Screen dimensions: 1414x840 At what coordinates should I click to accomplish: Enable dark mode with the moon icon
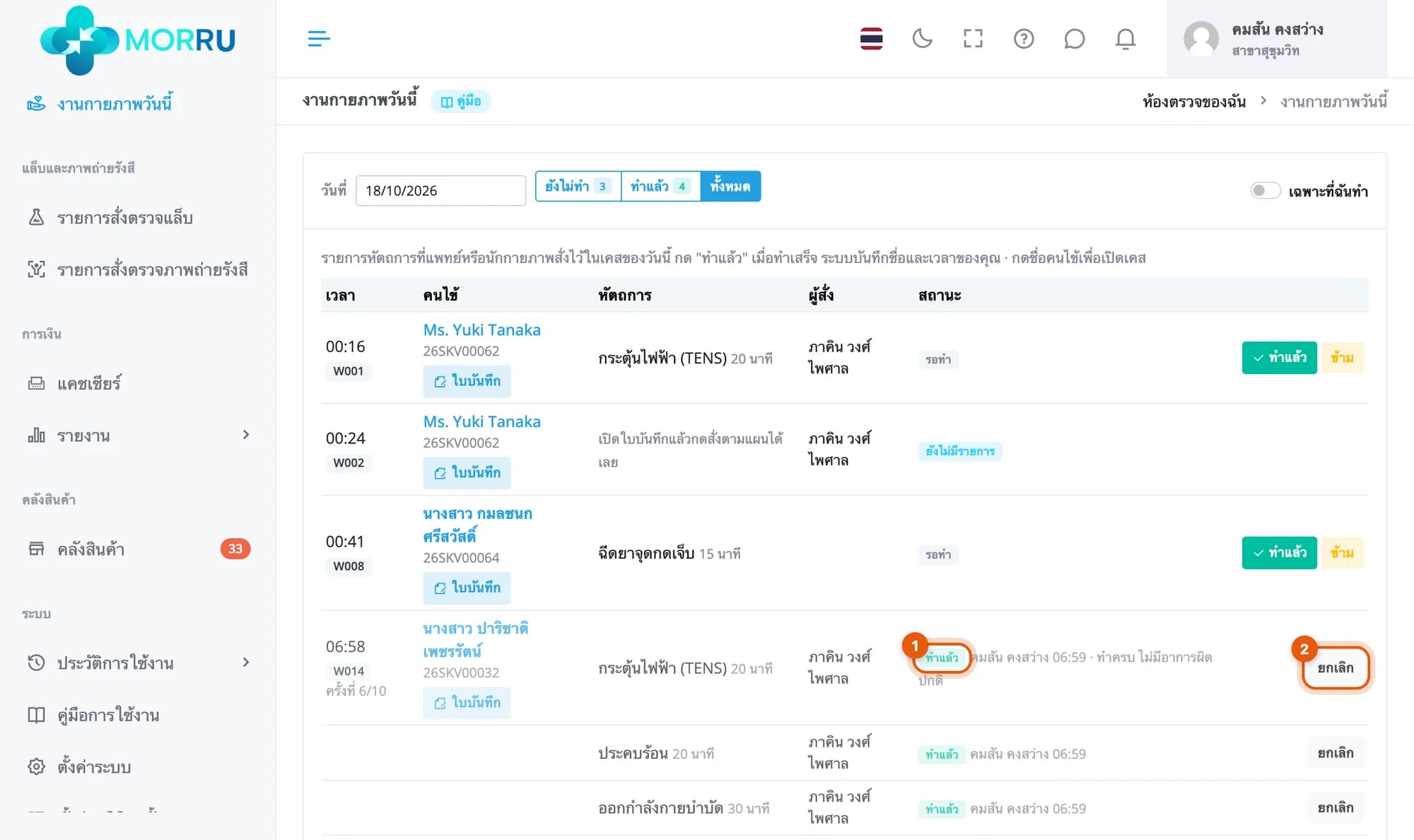point(922,39)
